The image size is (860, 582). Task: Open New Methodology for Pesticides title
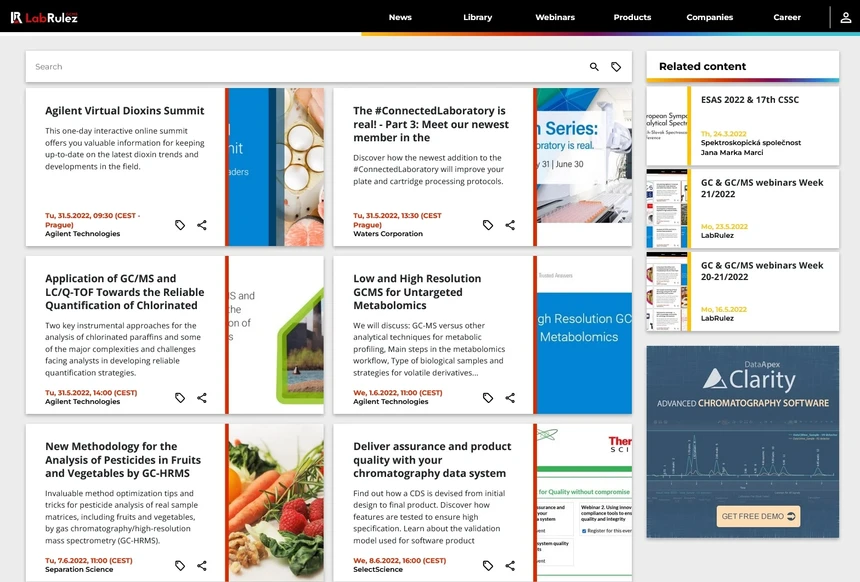pos(123,460)
